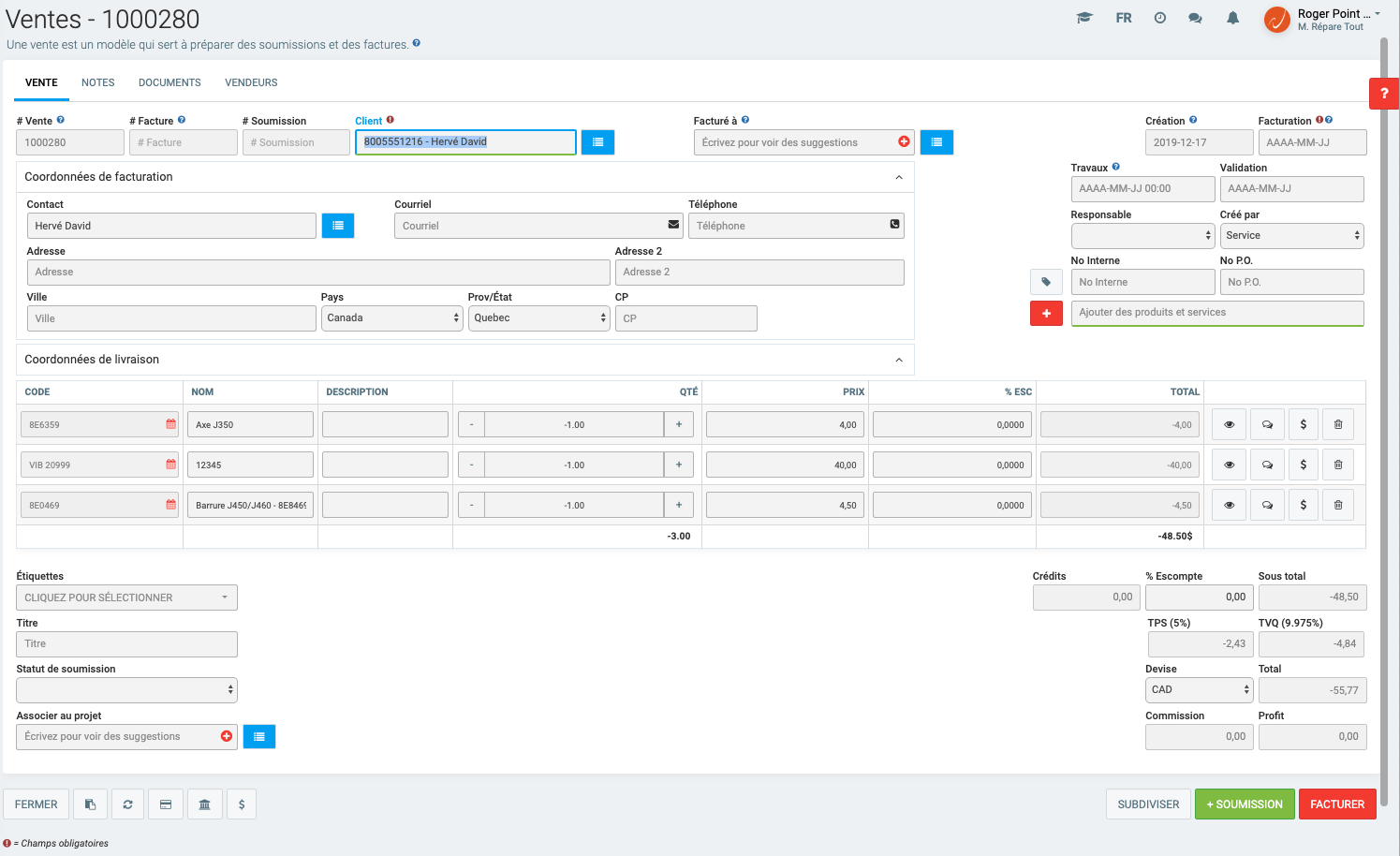The image size is (1400, 856).
Task: Click the red FACTURER button
Action: (1336, 804)
